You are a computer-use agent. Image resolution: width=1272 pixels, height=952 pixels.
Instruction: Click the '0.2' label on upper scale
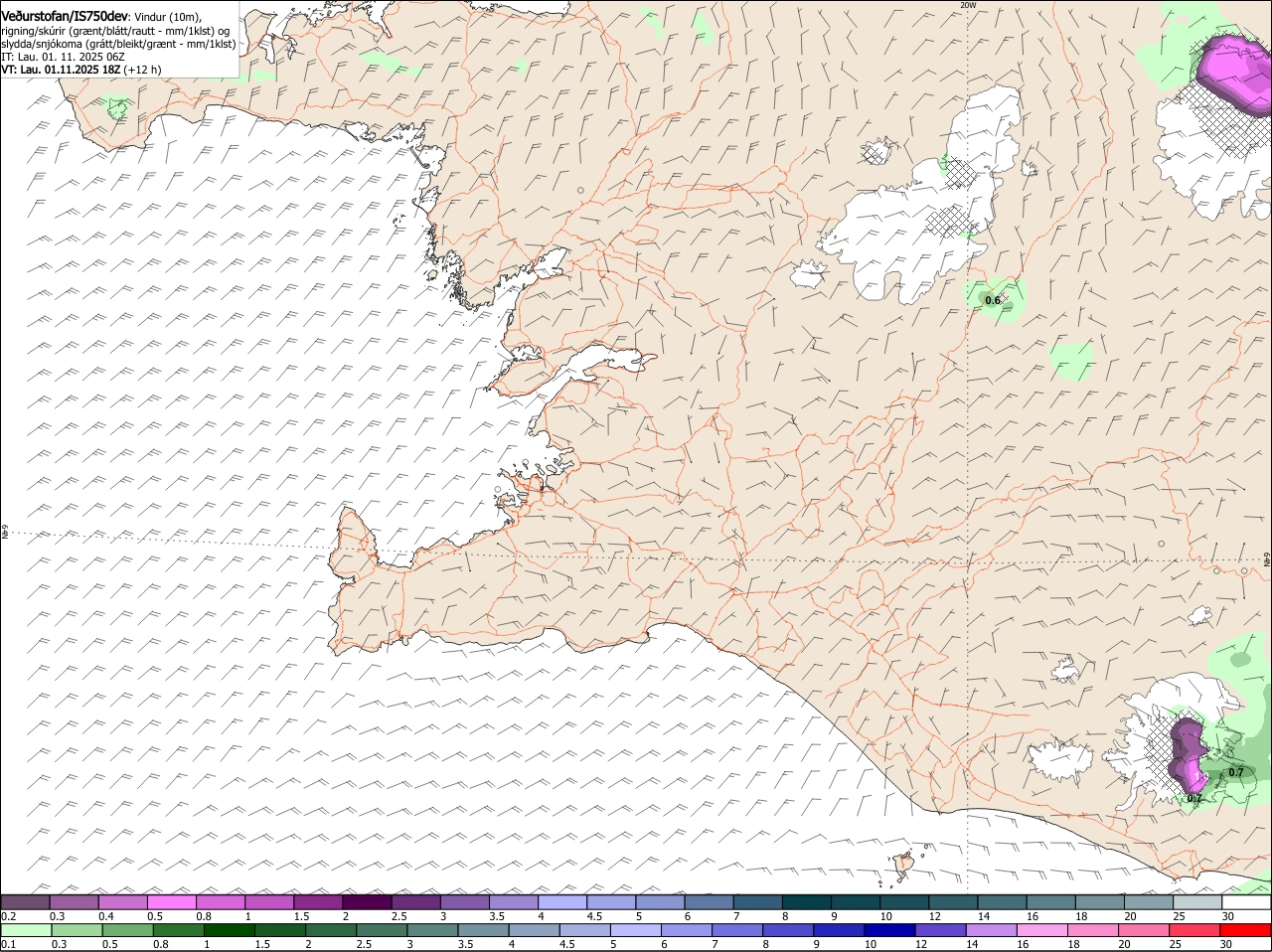pos(8,916)
